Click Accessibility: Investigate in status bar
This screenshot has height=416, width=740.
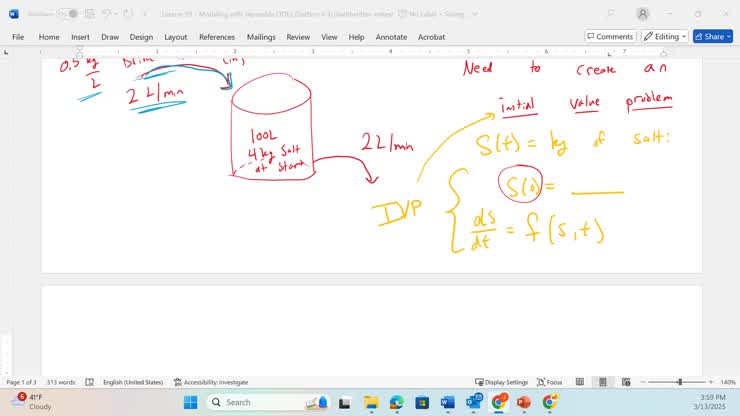[x=211, y=382]
